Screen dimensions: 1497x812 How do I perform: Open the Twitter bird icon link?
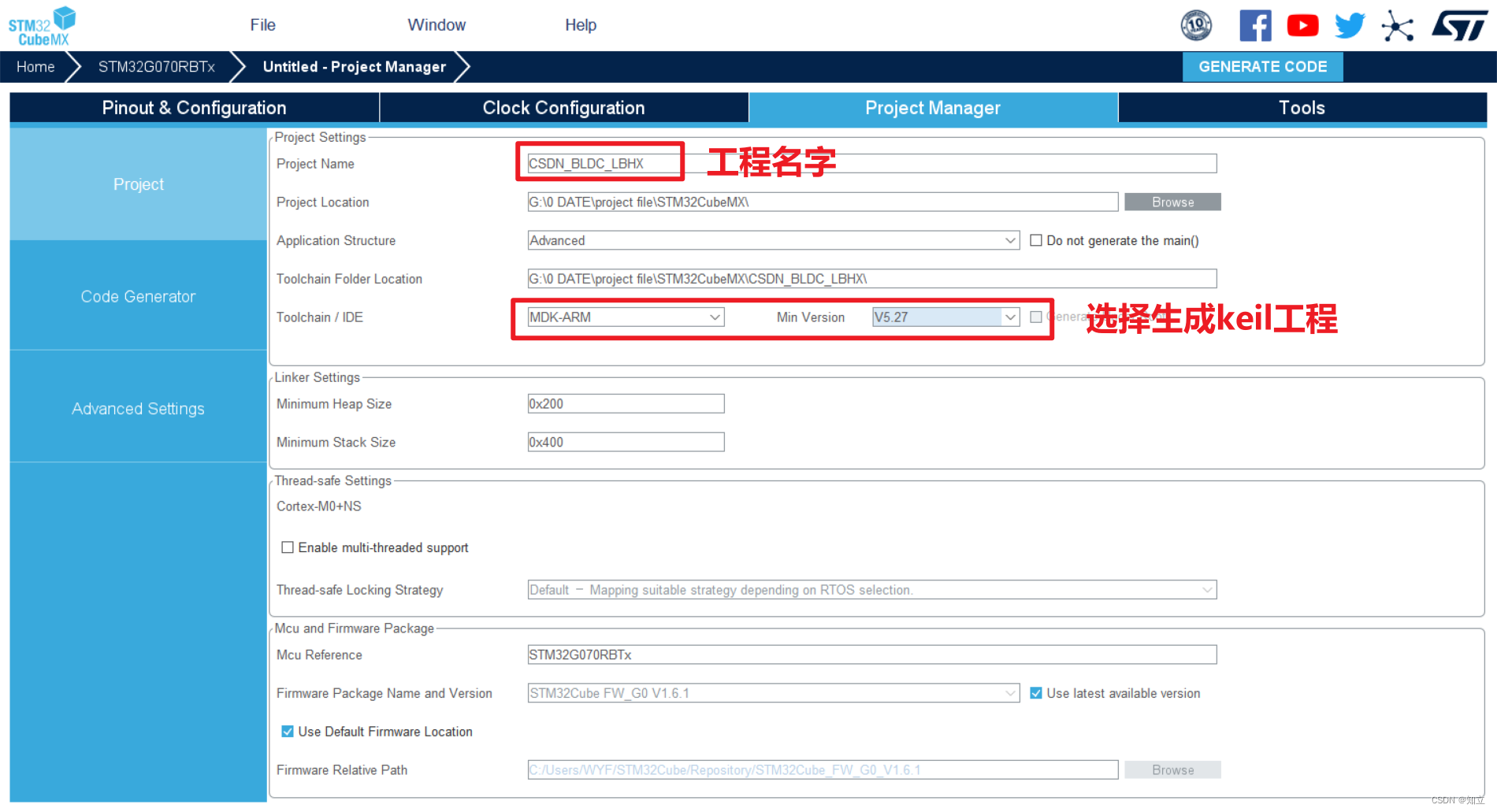[x=1350, y=25]
